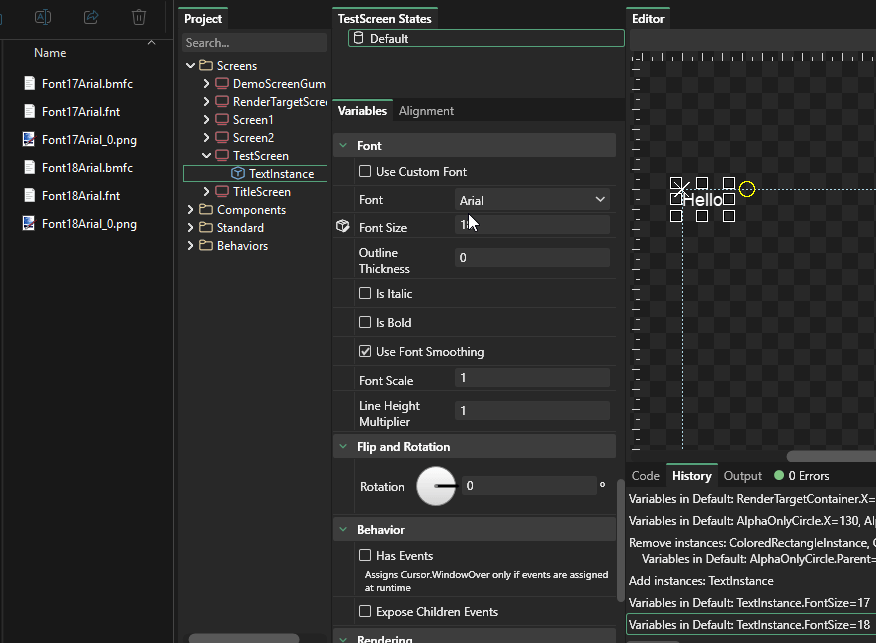Screen dimensions: 876x643
Task: Enable the Use Custom Font checkbox
Action: [365, 172]
